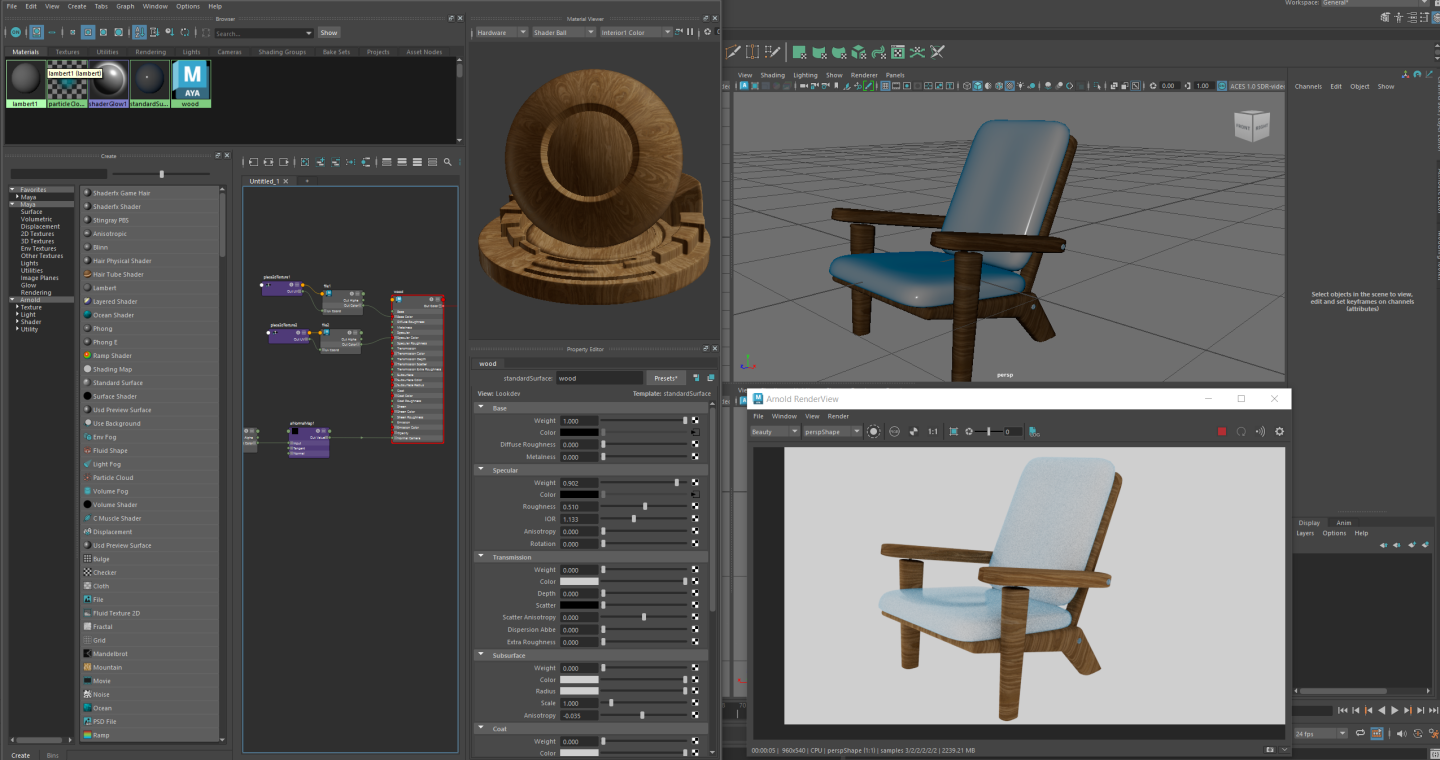Switch to the Shading Groups tab
1440x760 pixels.
pyautogui.click(x=282, y=52)
